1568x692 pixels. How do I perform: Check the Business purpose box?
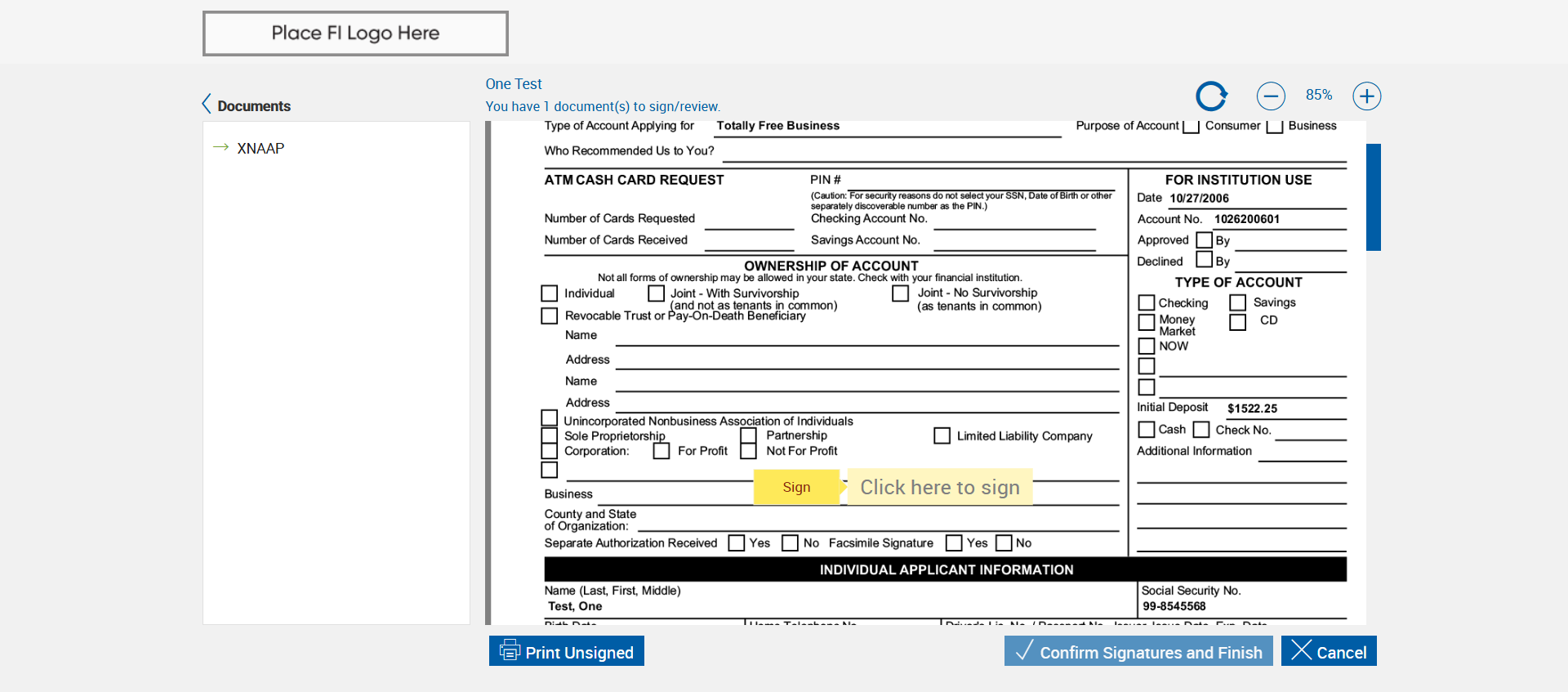tap(1275, 126)
